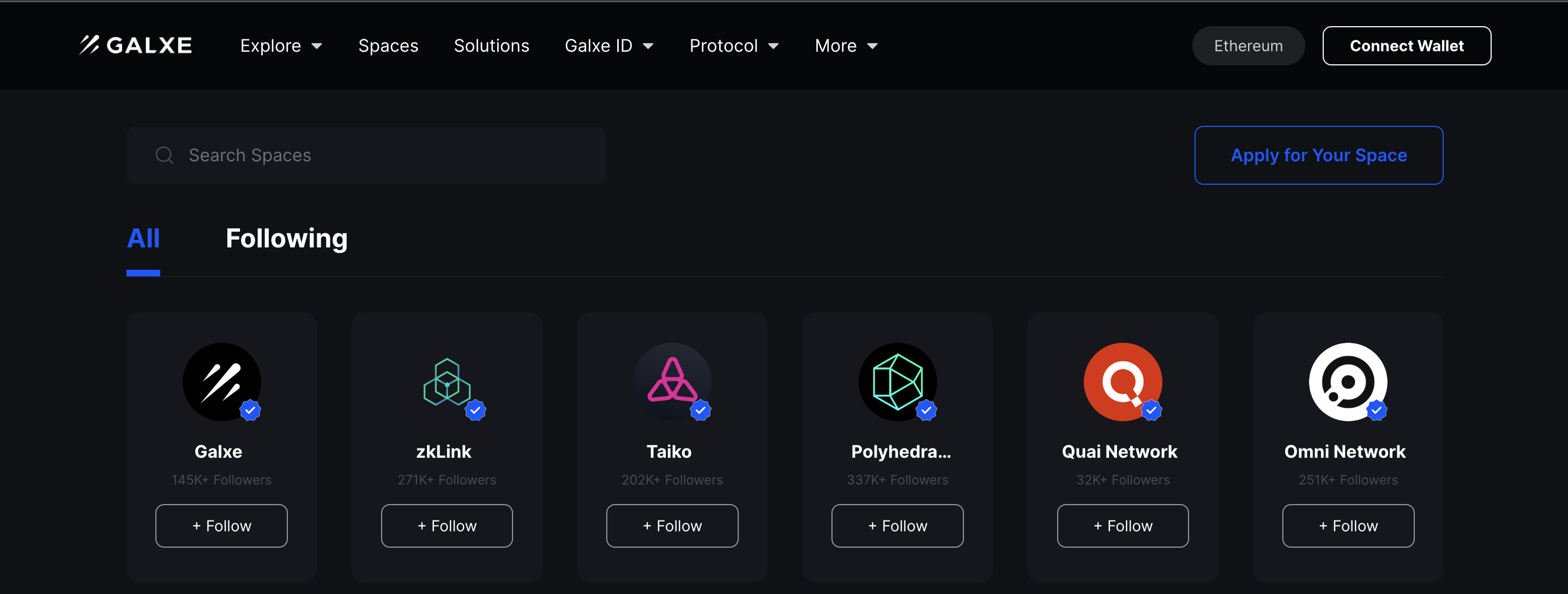Expand the Explore dropdown menu
The image size is (1568, 594).
tap(281, 46)
